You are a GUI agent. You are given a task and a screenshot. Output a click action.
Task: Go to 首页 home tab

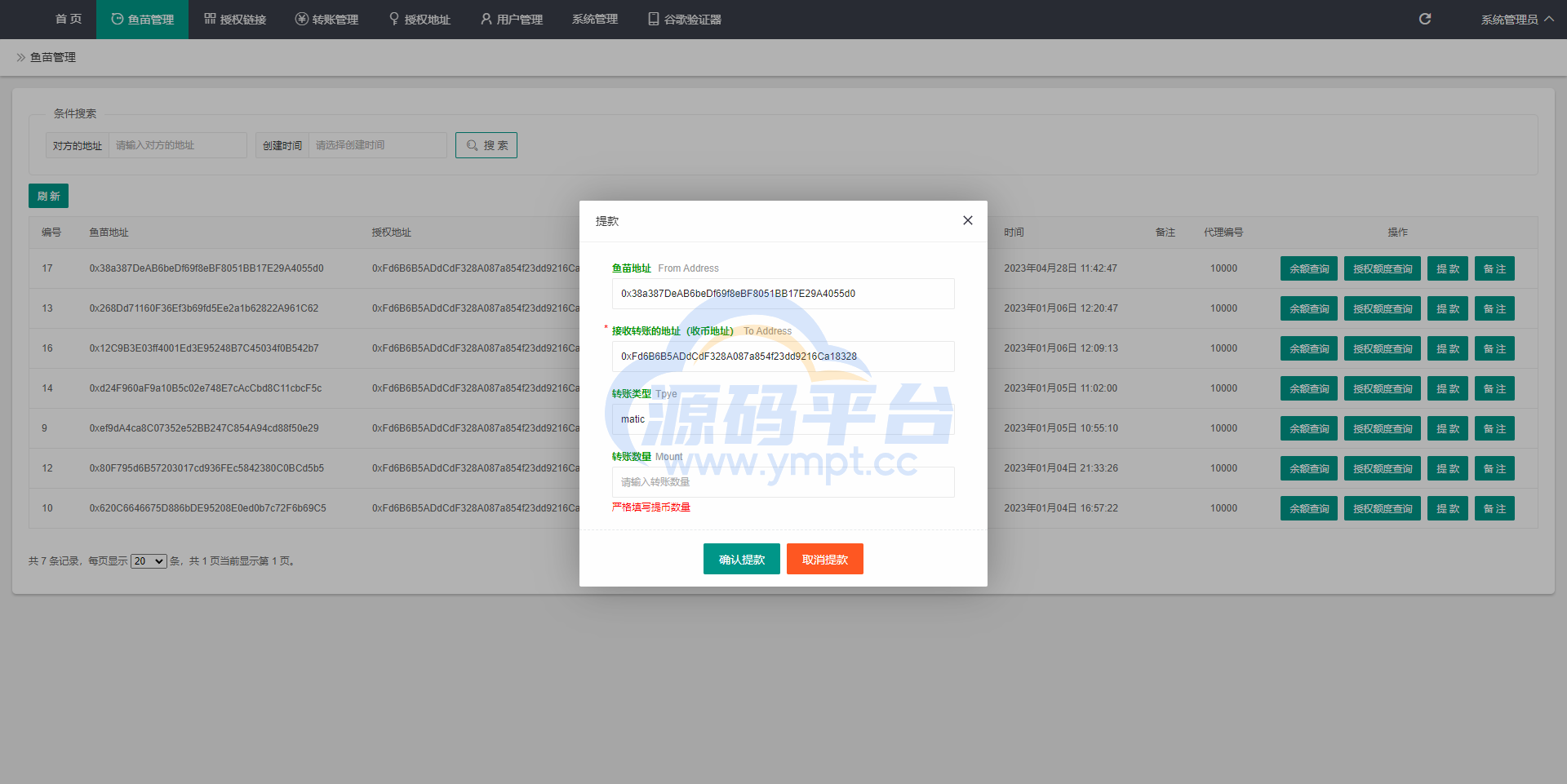pyautogui.click(x=69, y=20)
